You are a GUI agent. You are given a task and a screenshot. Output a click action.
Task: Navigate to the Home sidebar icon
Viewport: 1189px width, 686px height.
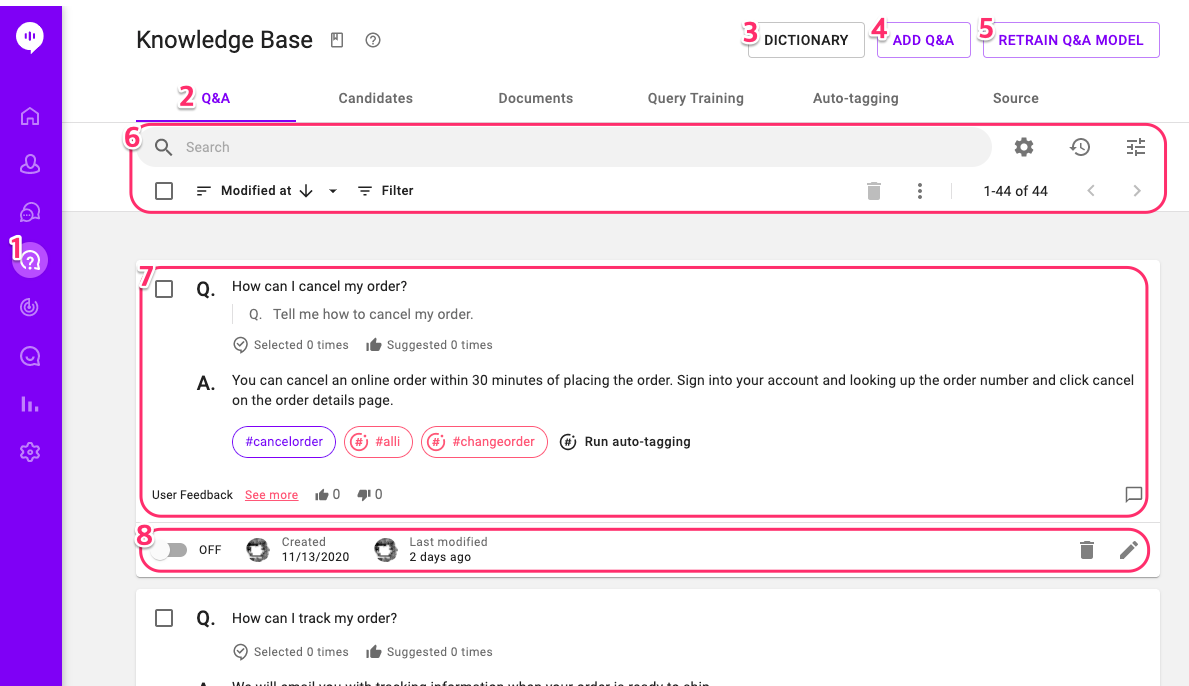[x=30, y=116]
